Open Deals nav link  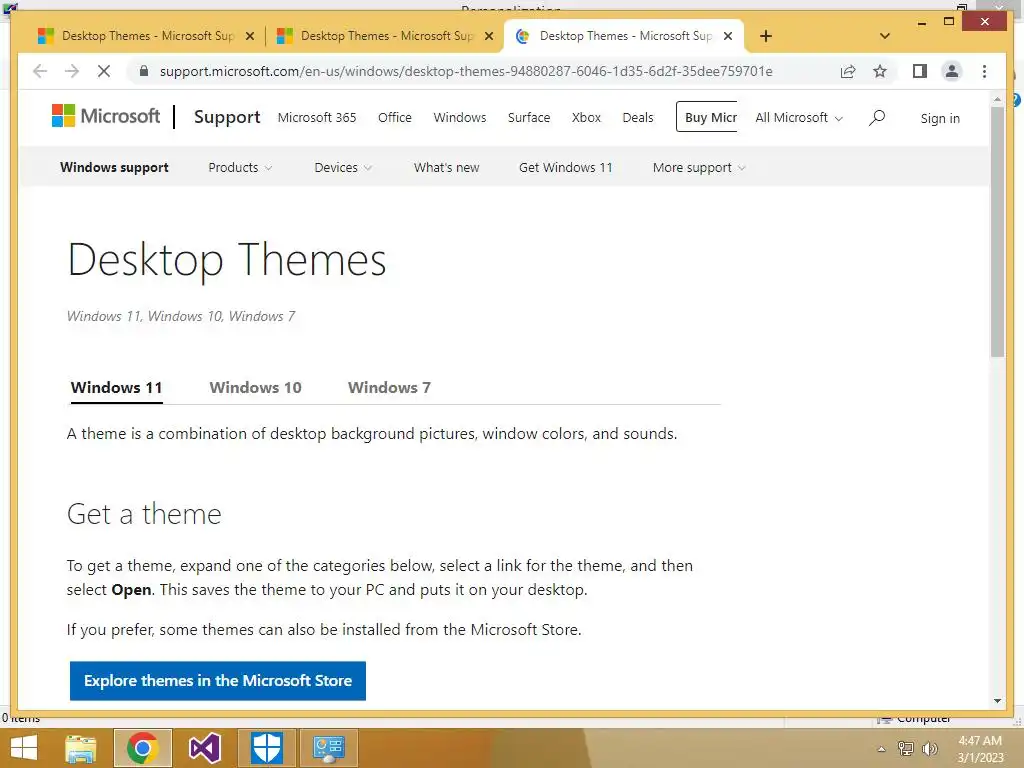pos(637,118)
